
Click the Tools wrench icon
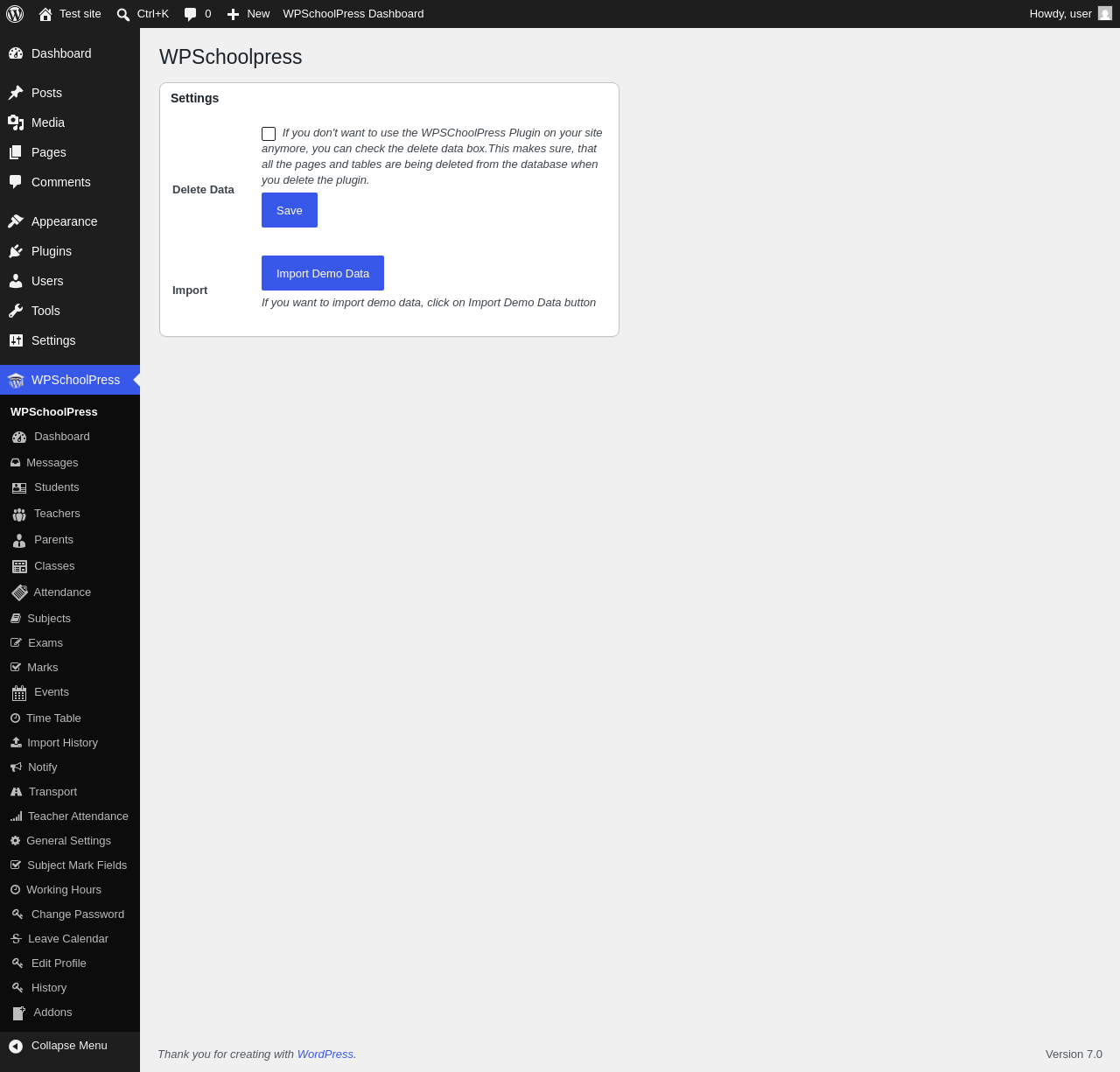16,311
